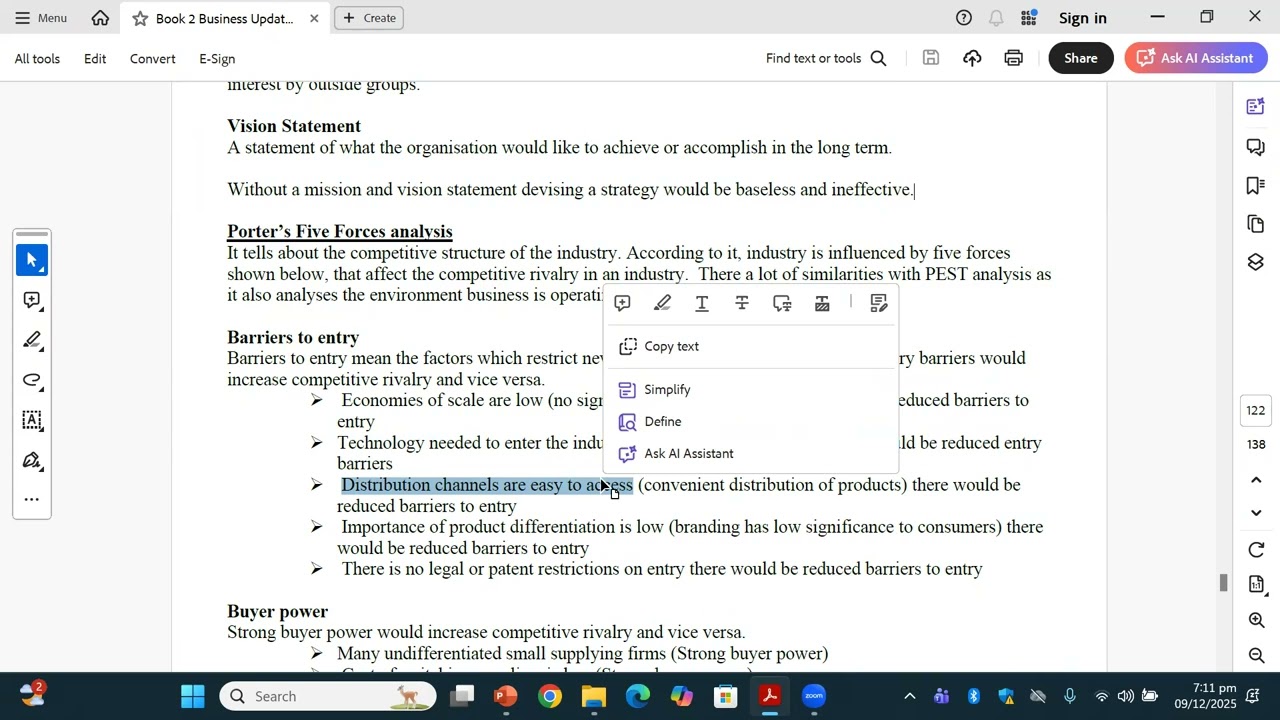Viewport: 1280px width, 720px height.
Task: Open Layers panel in right sidebar
Action: pyautogui.click(x=1256, y=262)
